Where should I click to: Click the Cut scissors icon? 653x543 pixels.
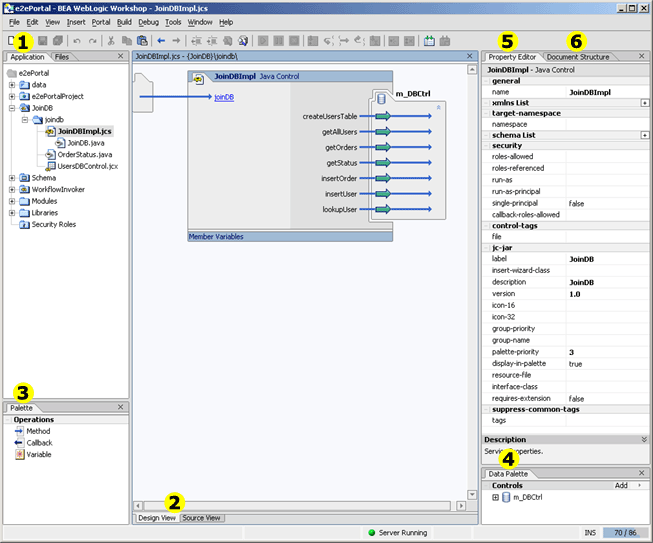pos(111,40)
